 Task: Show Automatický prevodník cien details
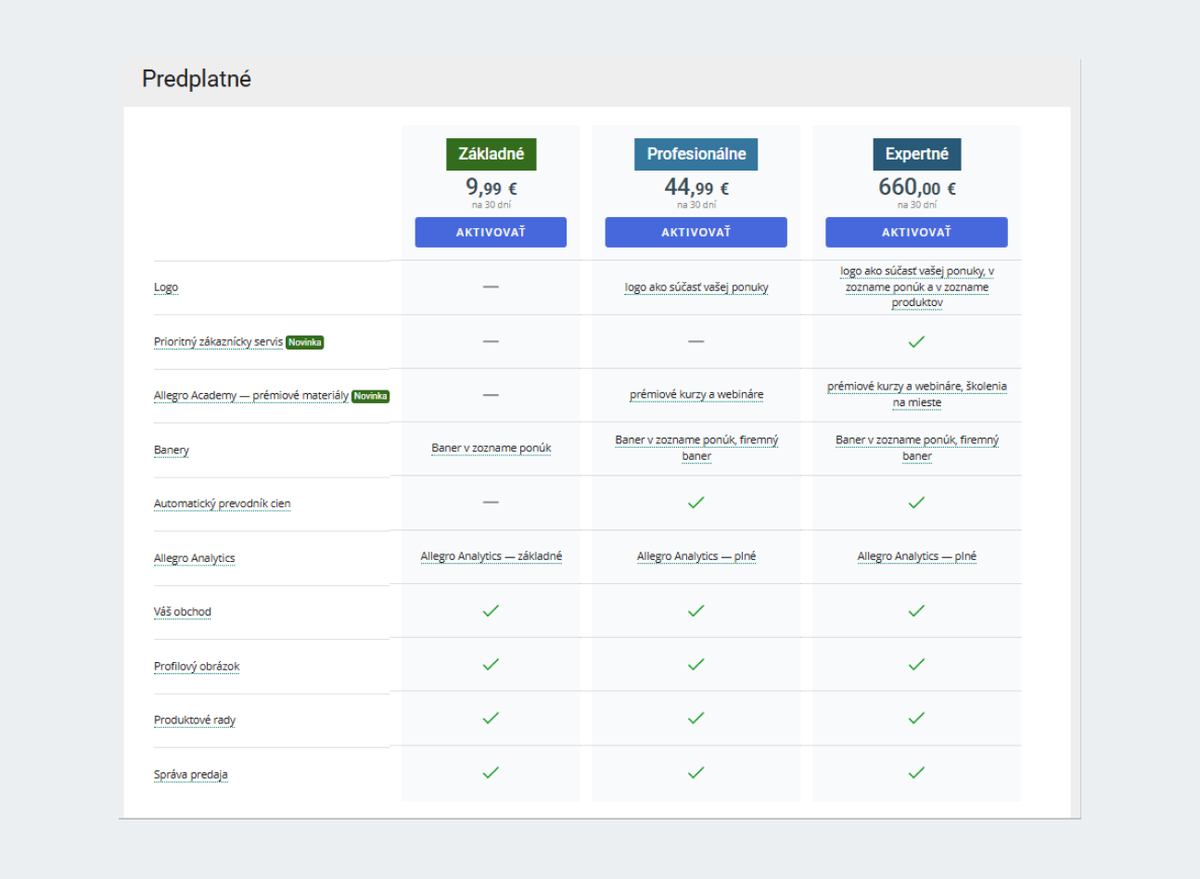[x=222, y=504]
